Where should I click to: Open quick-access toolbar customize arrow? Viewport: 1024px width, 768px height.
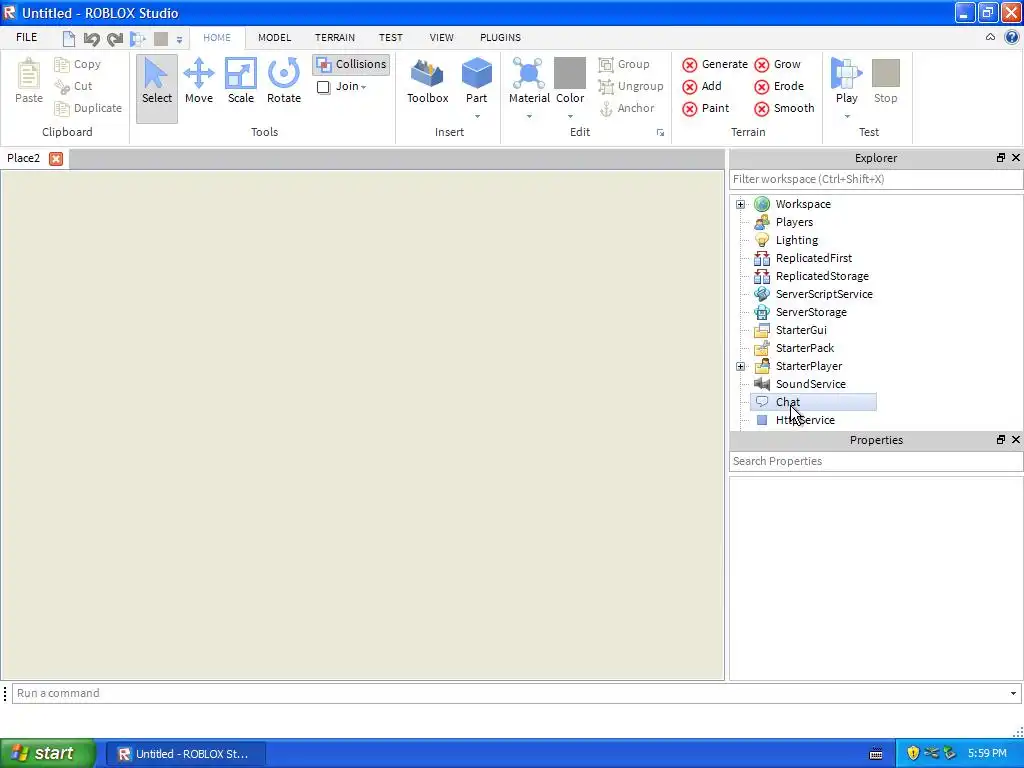180,40
